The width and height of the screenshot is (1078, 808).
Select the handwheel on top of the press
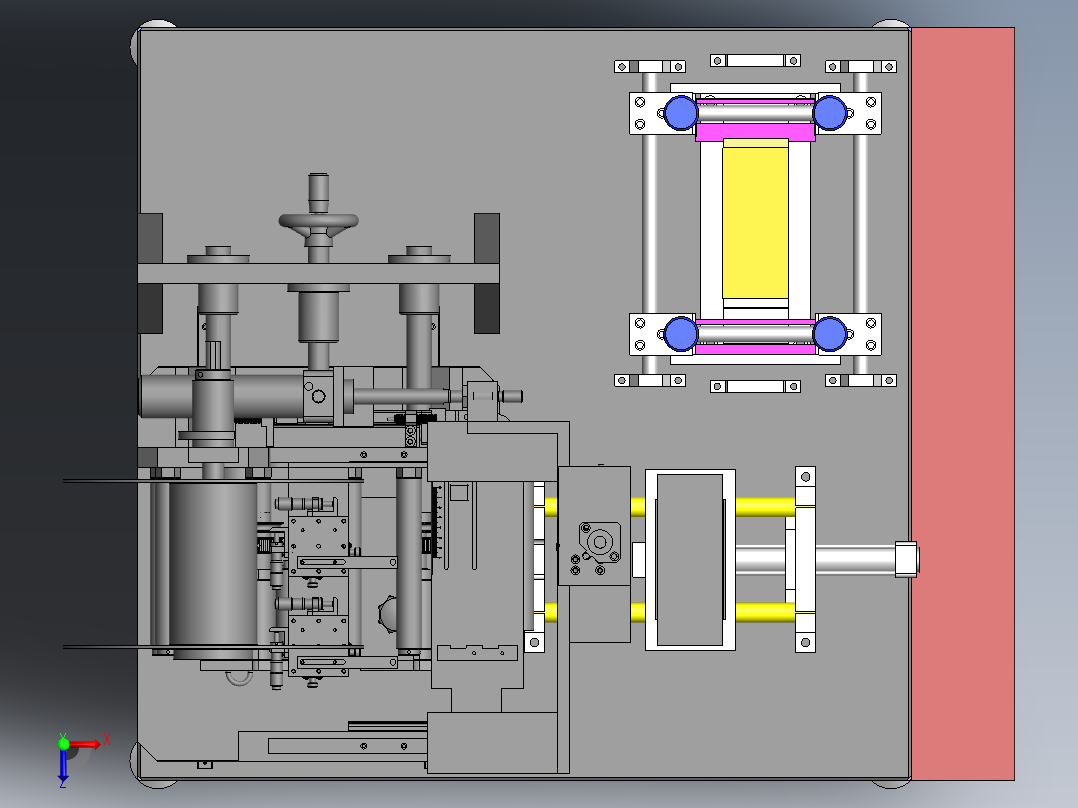click(x=318, y=221)
